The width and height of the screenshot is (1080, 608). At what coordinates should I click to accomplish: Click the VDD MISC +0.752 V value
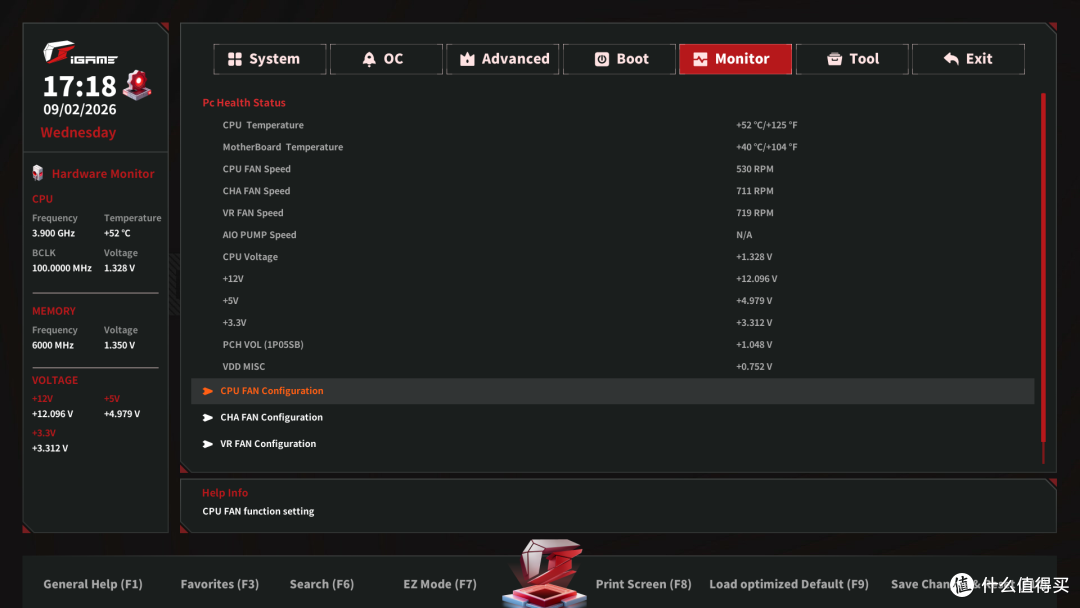click(754, 367)
